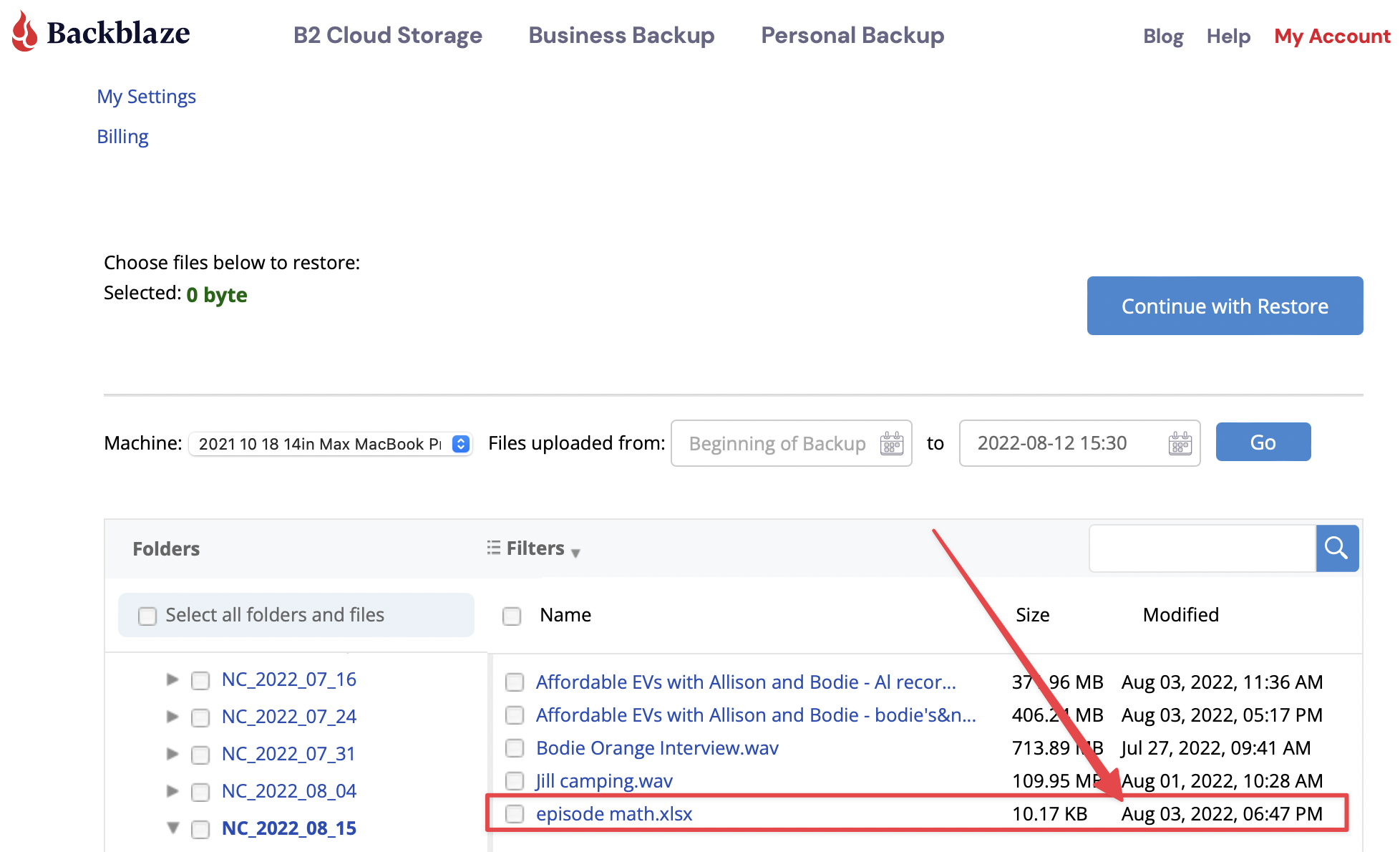
Task: Select checkbox for Affordable EVs bodie's&n... file
Action: coord(515,715)
